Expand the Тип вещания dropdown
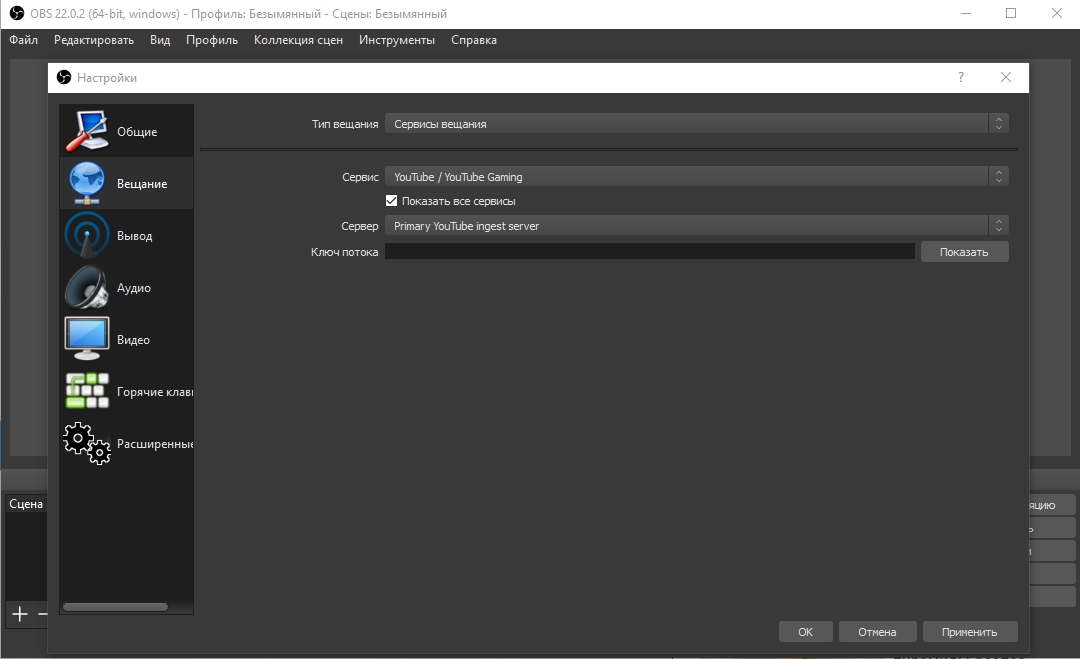Screen dimensions: 1080x659 coord(696,124)
